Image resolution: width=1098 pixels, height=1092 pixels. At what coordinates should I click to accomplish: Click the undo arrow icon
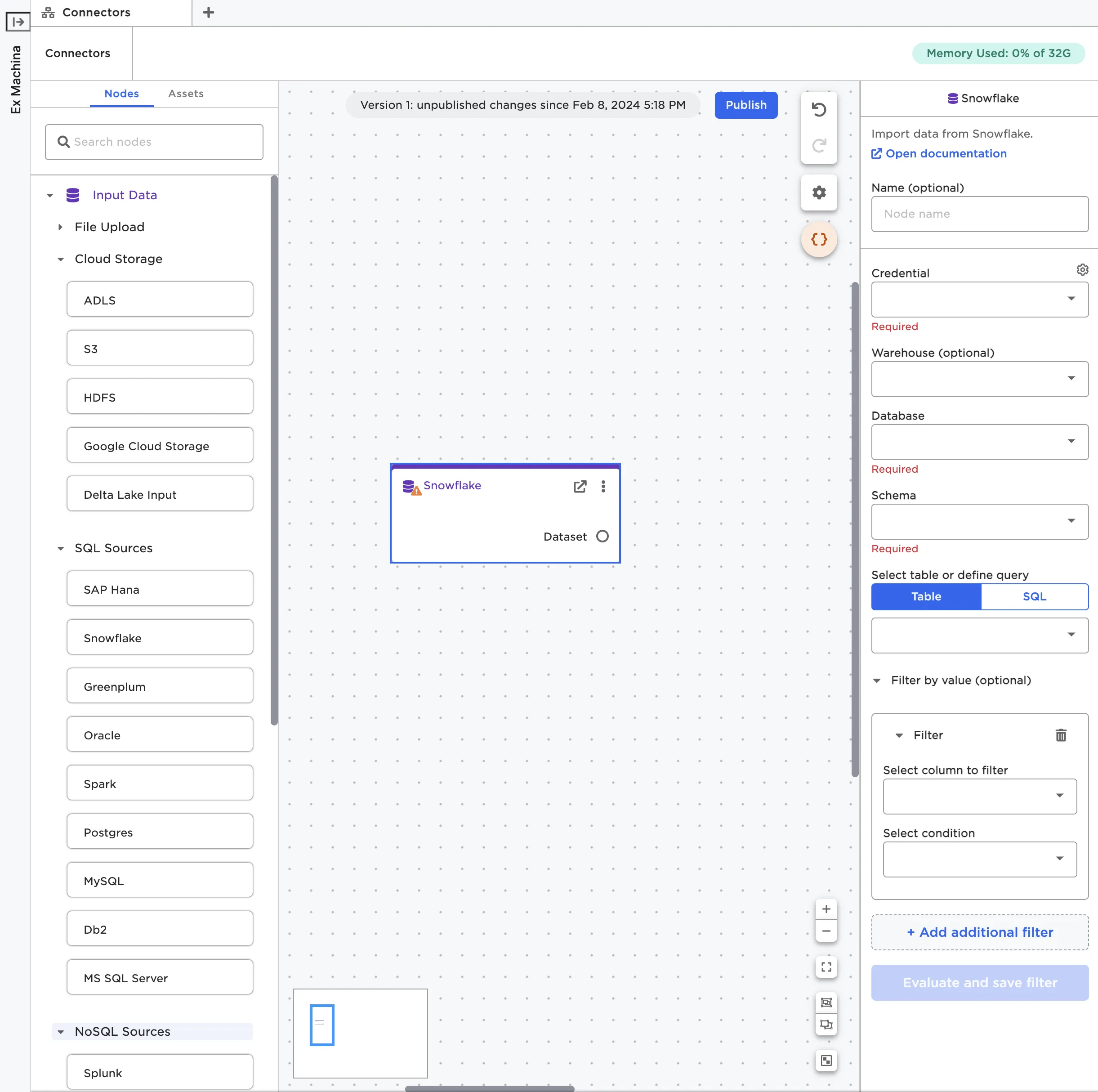tap(818, 110)
